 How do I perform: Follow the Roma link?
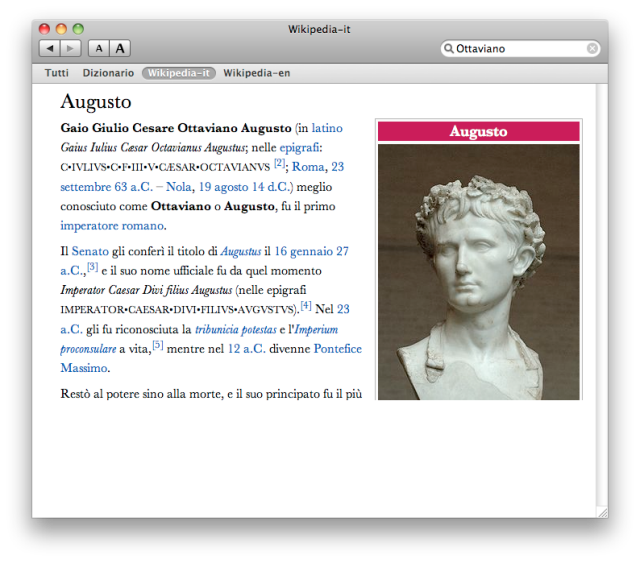[308, 167]
